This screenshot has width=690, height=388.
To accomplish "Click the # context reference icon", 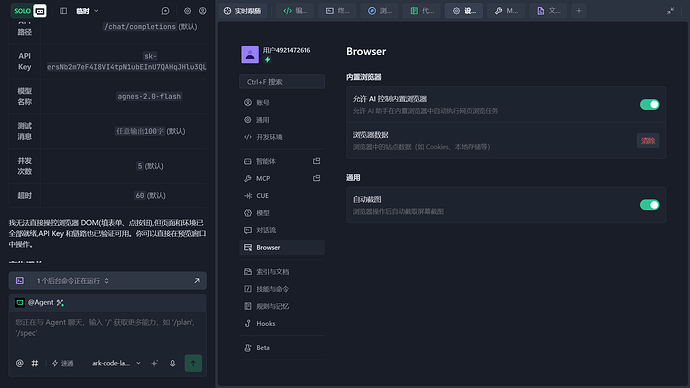I will pyautogui.click(x=35, y=363).
